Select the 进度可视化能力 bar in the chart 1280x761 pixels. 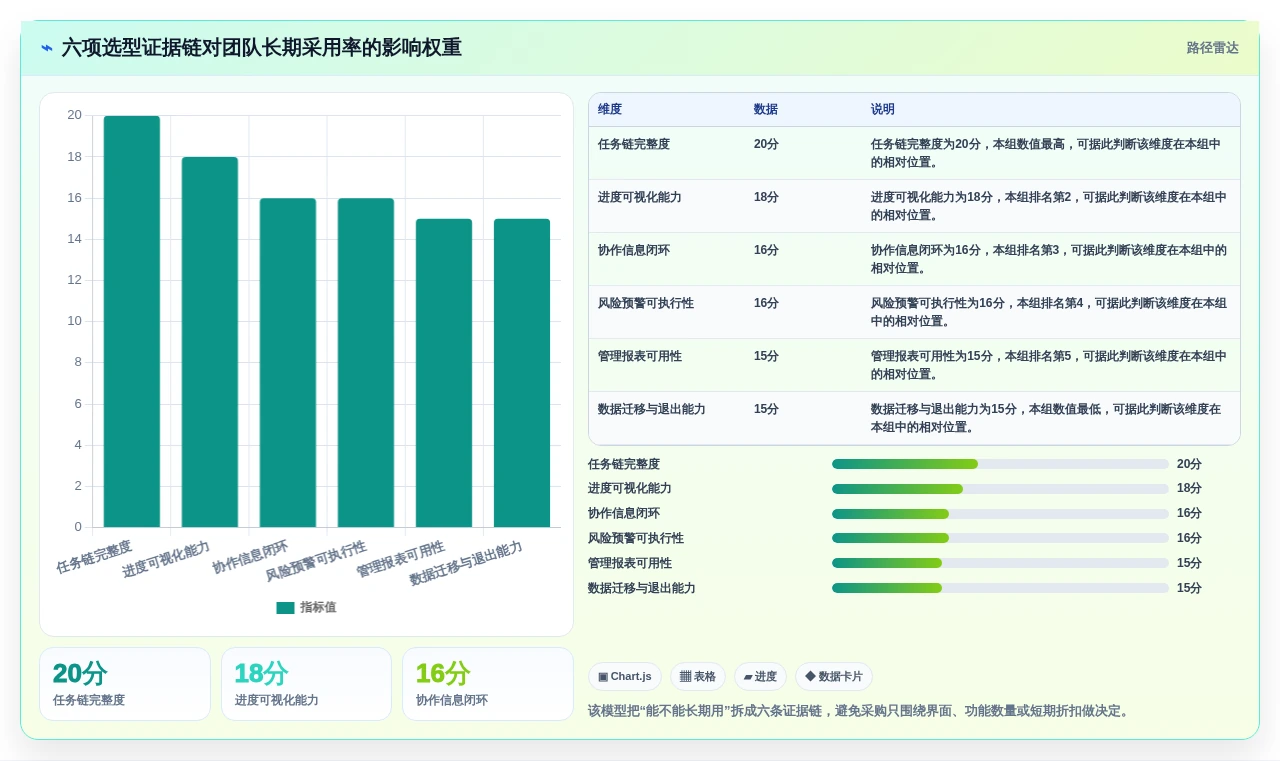(x=210, y=342)
